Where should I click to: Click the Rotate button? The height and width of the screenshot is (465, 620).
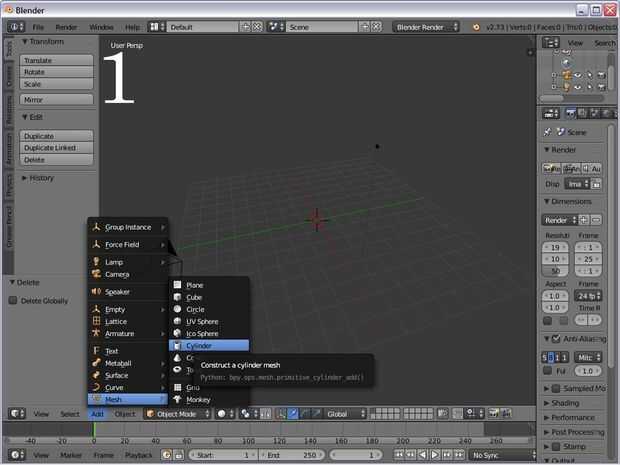(57, 72)
